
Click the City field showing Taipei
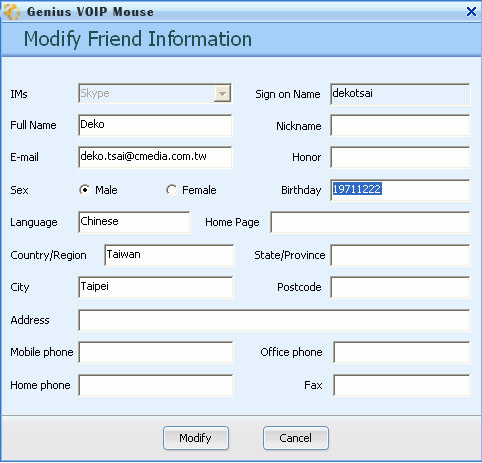tap(155, 287)
